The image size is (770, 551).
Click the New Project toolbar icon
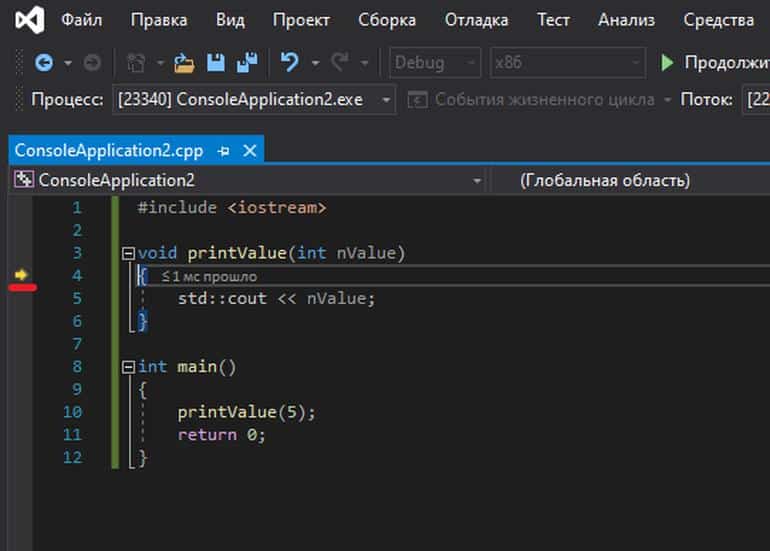136,63
